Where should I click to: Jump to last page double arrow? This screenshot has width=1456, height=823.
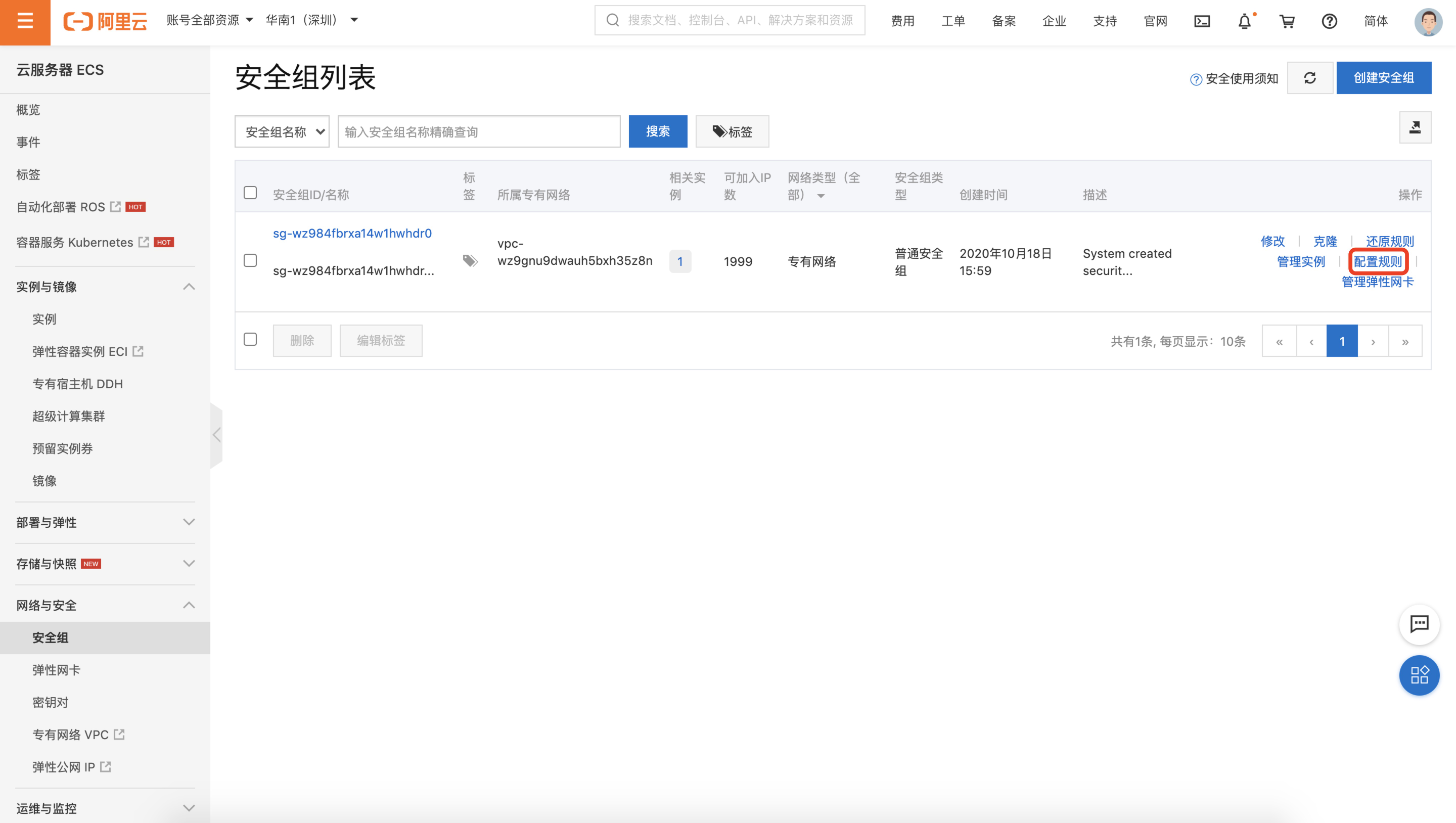click(x=1405, y=341)
